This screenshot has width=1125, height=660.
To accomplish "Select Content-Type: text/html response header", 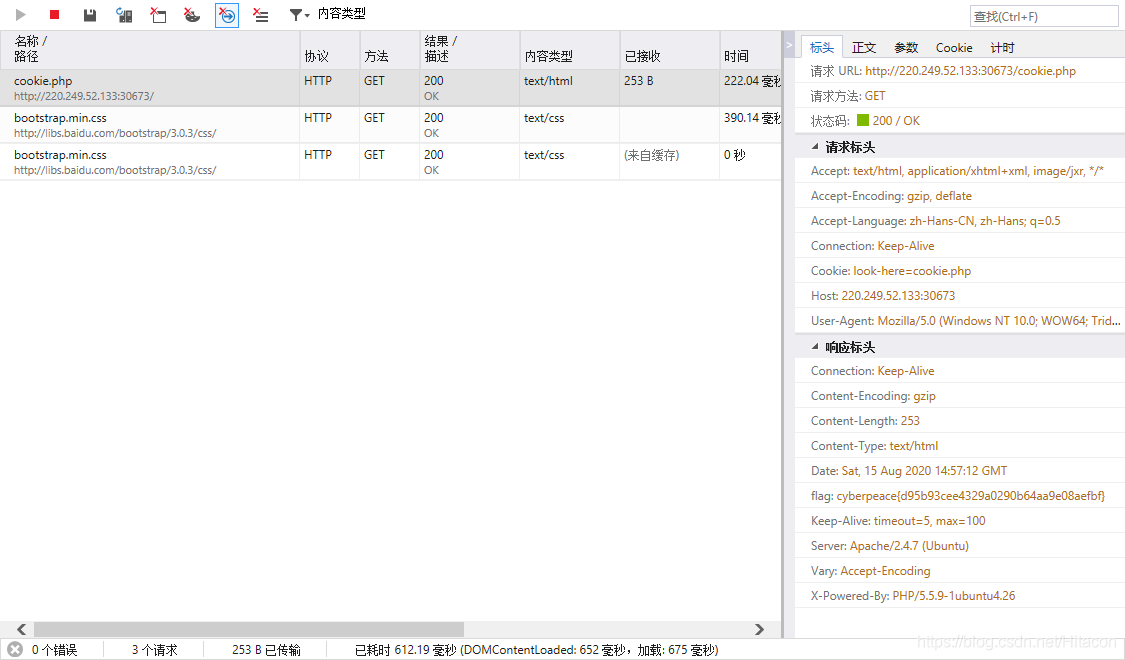I will point(960,446).
